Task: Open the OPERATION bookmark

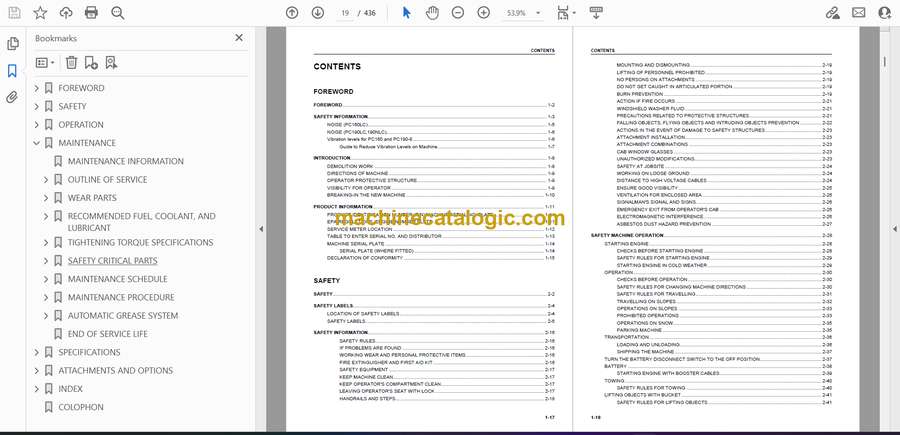Action: [x=81, y=125]
